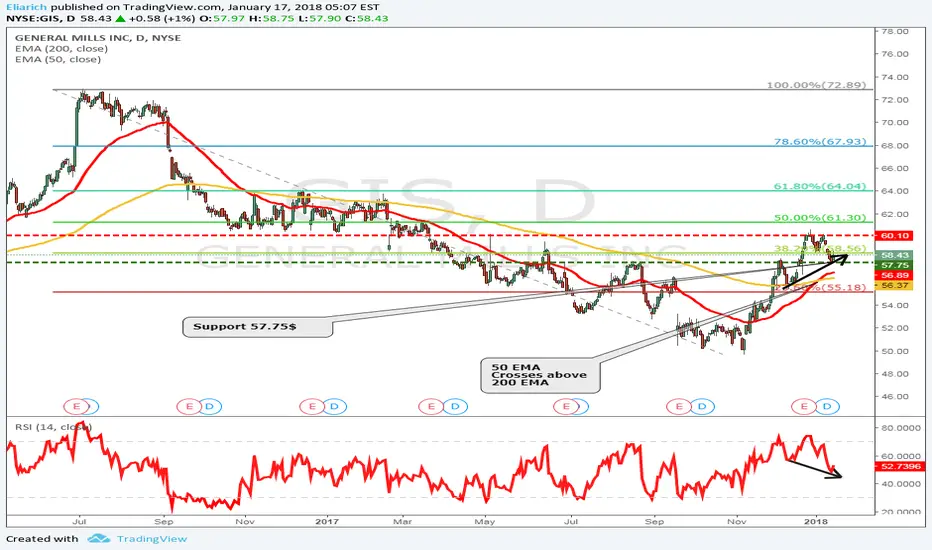Click the dark green 57.75 price tag
The image size is (932, 550).
coord(895,265)
